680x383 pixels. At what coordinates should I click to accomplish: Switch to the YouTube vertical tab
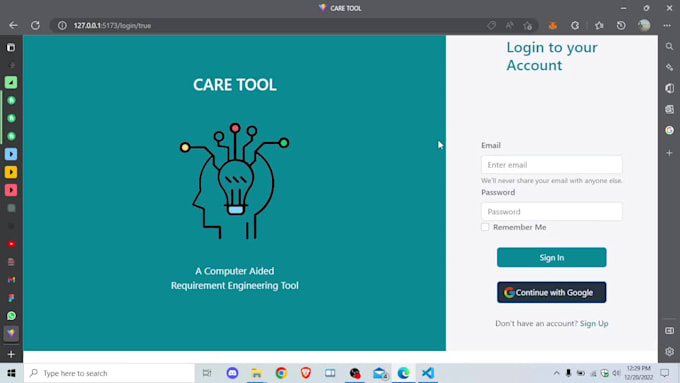coord(11,244)
